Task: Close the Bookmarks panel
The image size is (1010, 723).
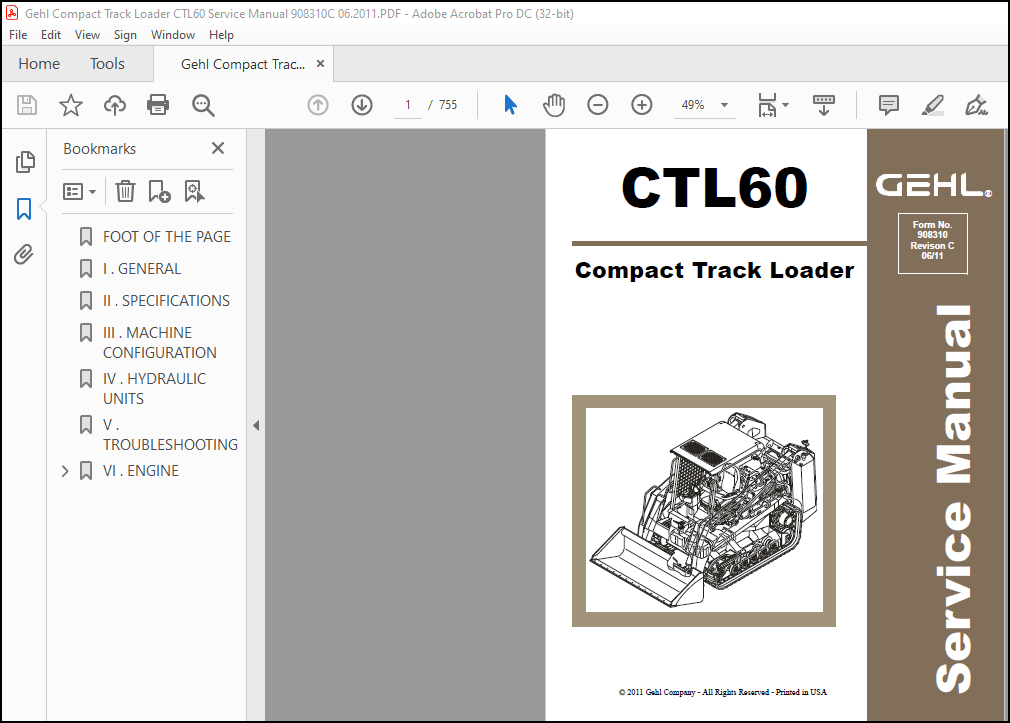Action: click(x=218, y=148)
